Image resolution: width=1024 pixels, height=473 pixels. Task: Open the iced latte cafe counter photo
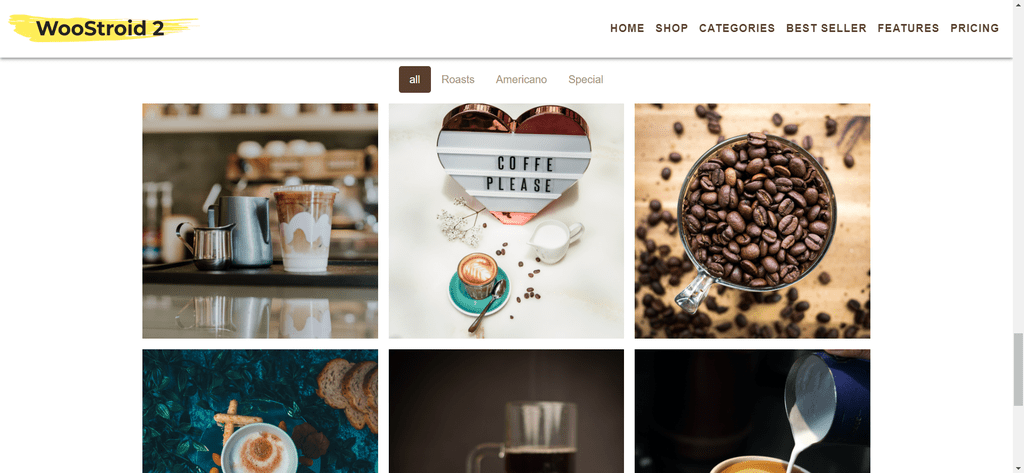point(260,221)
